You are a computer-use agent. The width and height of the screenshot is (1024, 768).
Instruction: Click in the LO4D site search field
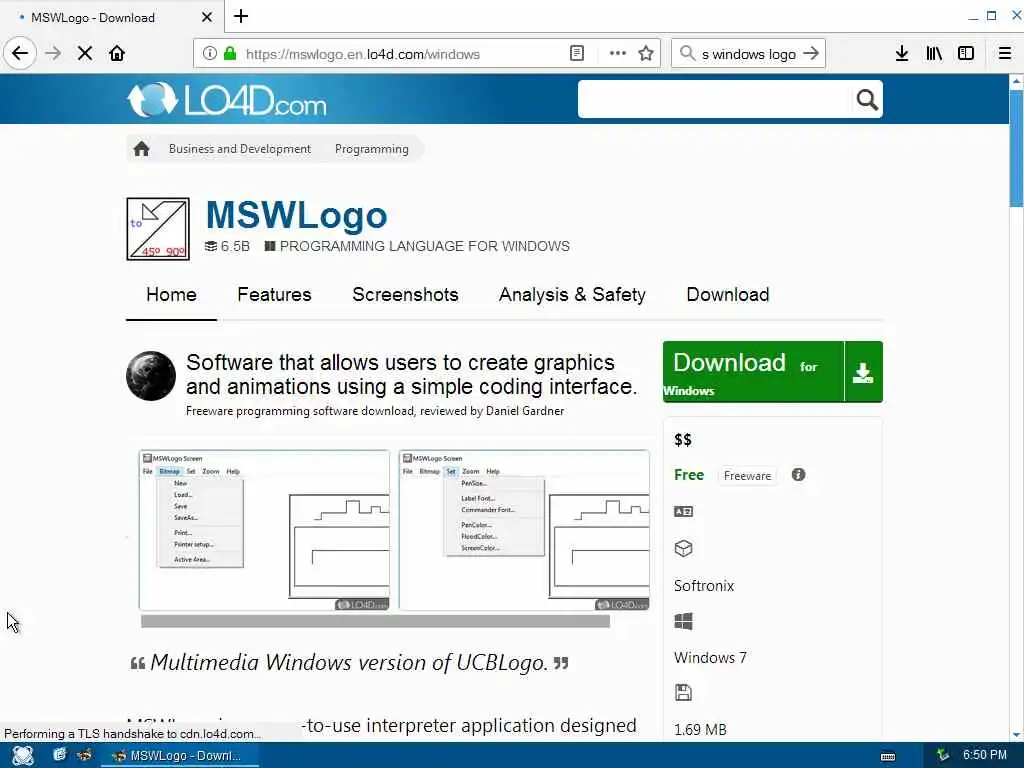tap(715, 99)
